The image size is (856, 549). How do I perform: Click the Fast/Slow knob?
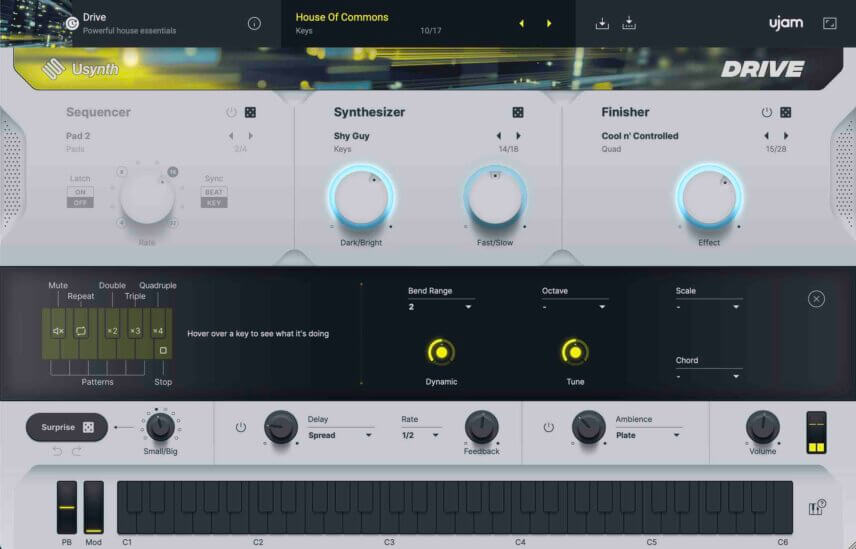(495, 197)
